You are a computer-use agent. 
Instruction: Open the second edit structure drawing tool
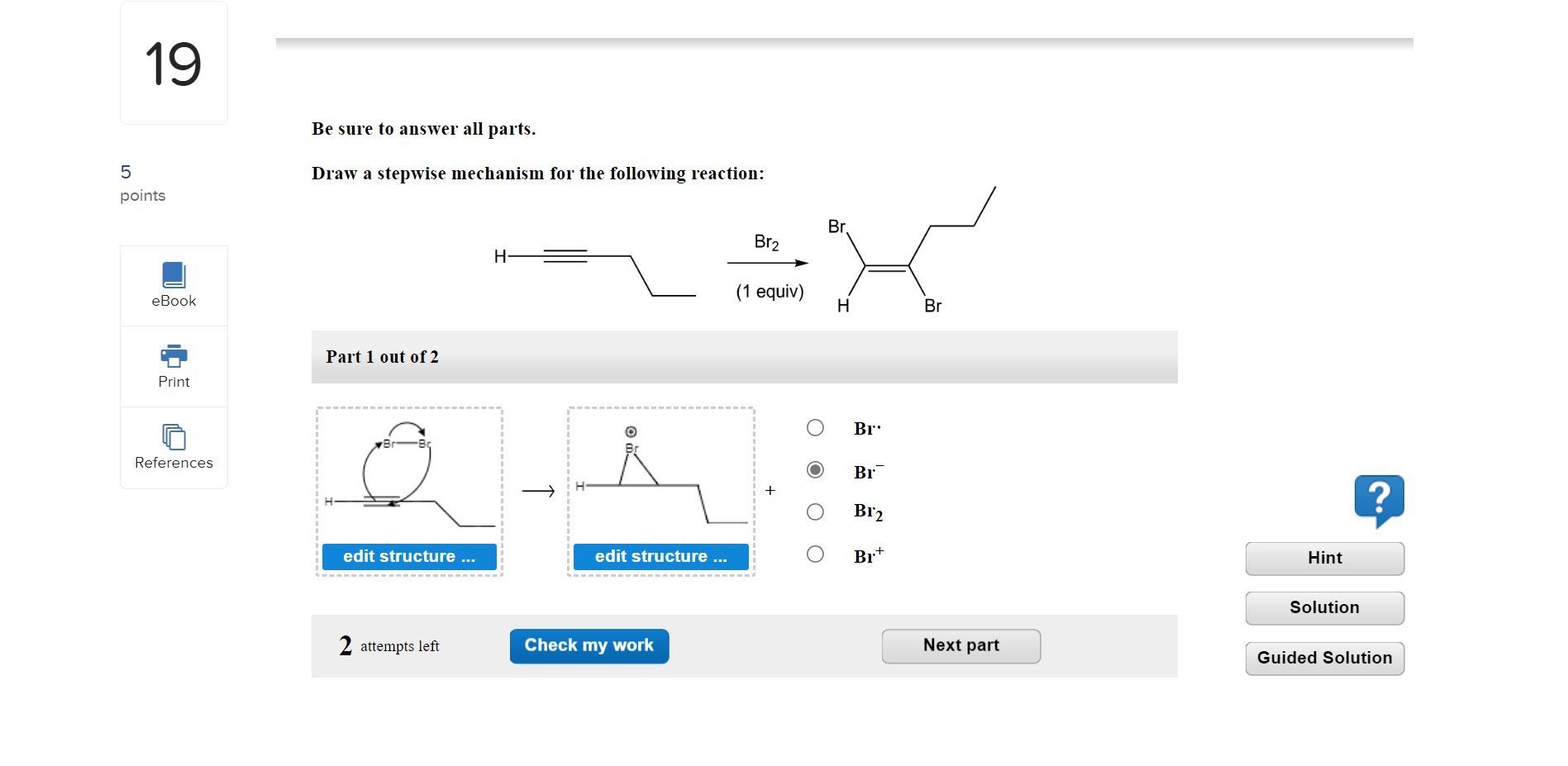point(660,556)
